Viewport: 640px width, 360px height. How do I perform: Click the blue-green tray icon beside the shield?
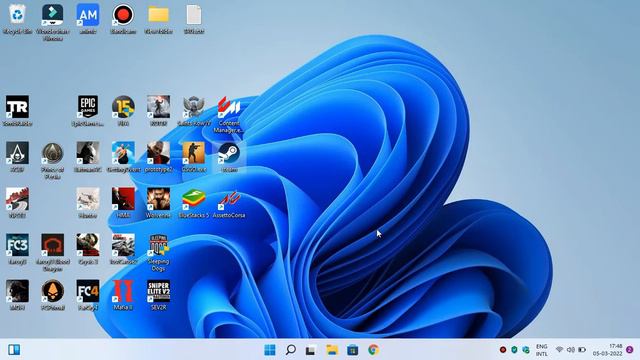pyautogui.click(x=526, y=350)
